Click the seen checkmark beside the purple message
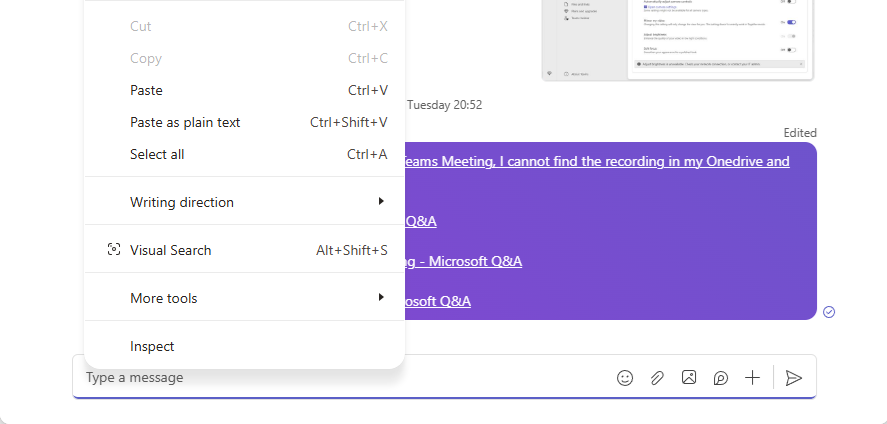 pos(829,311)
